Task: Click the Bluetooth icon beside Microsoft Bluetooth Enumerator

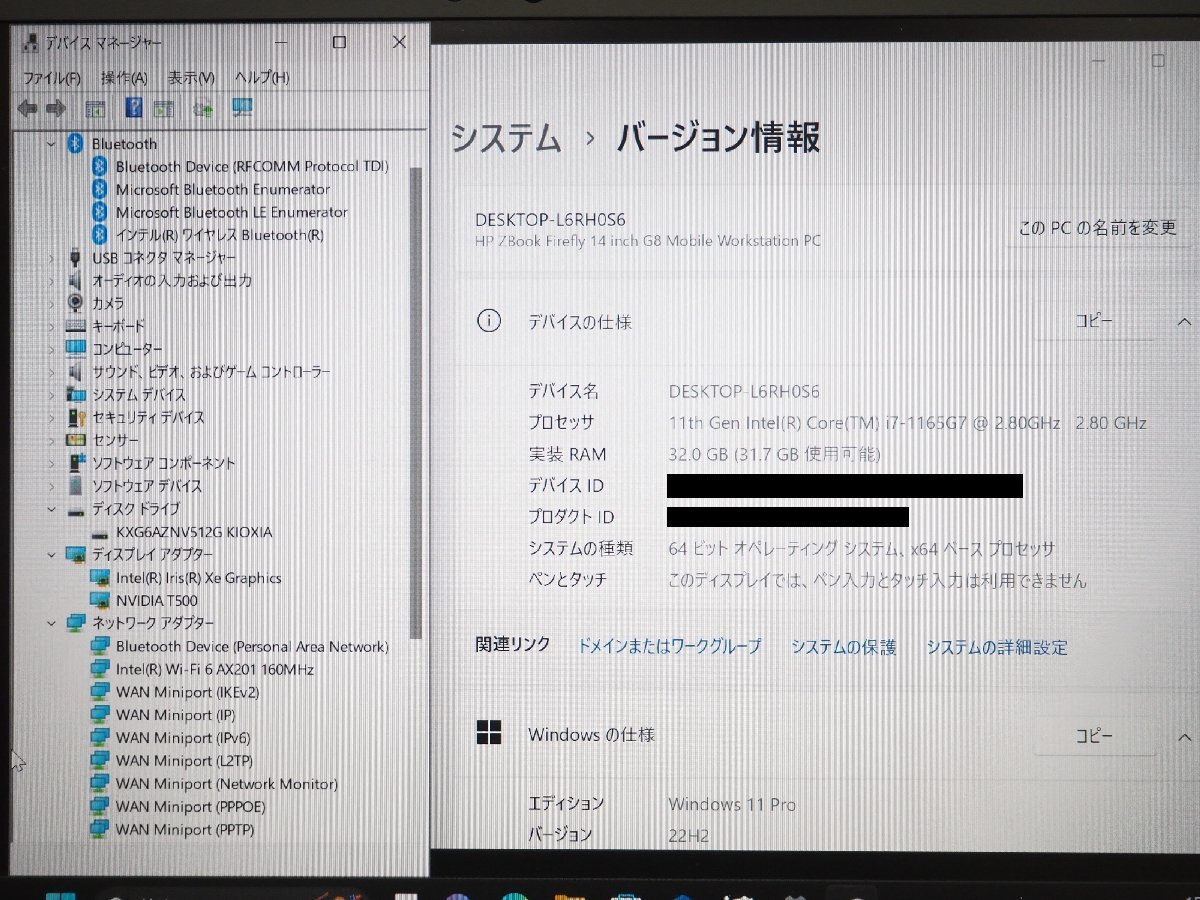Action: [99, 189]
